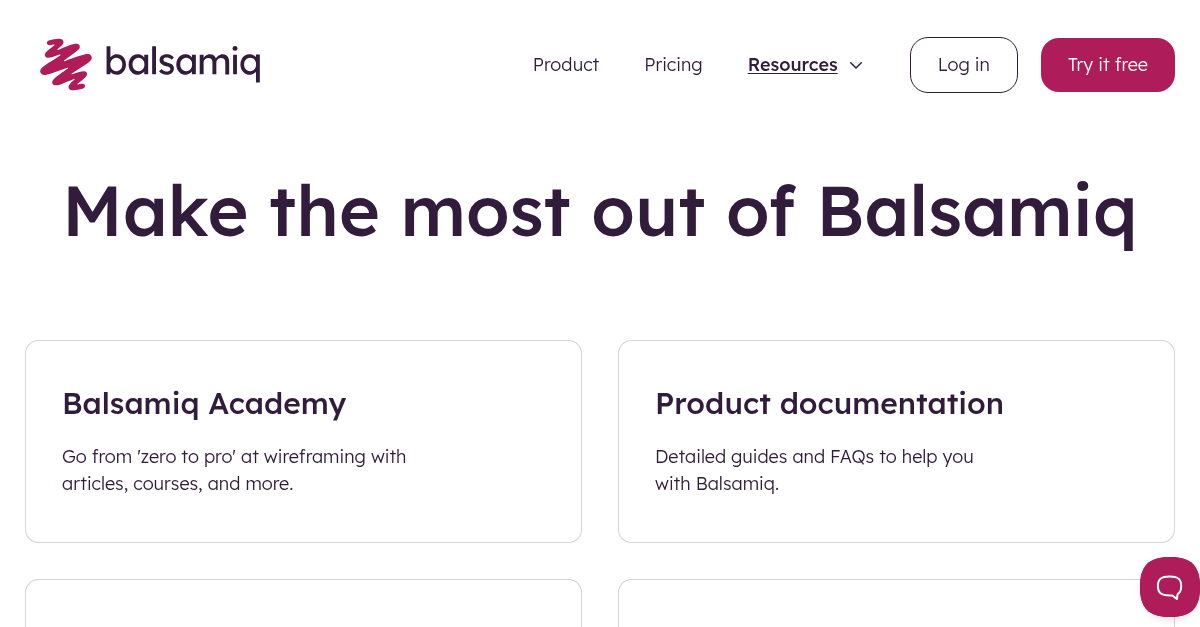Select the partially visible bottom-left card
1200x627 pixels.
[303, 605]
